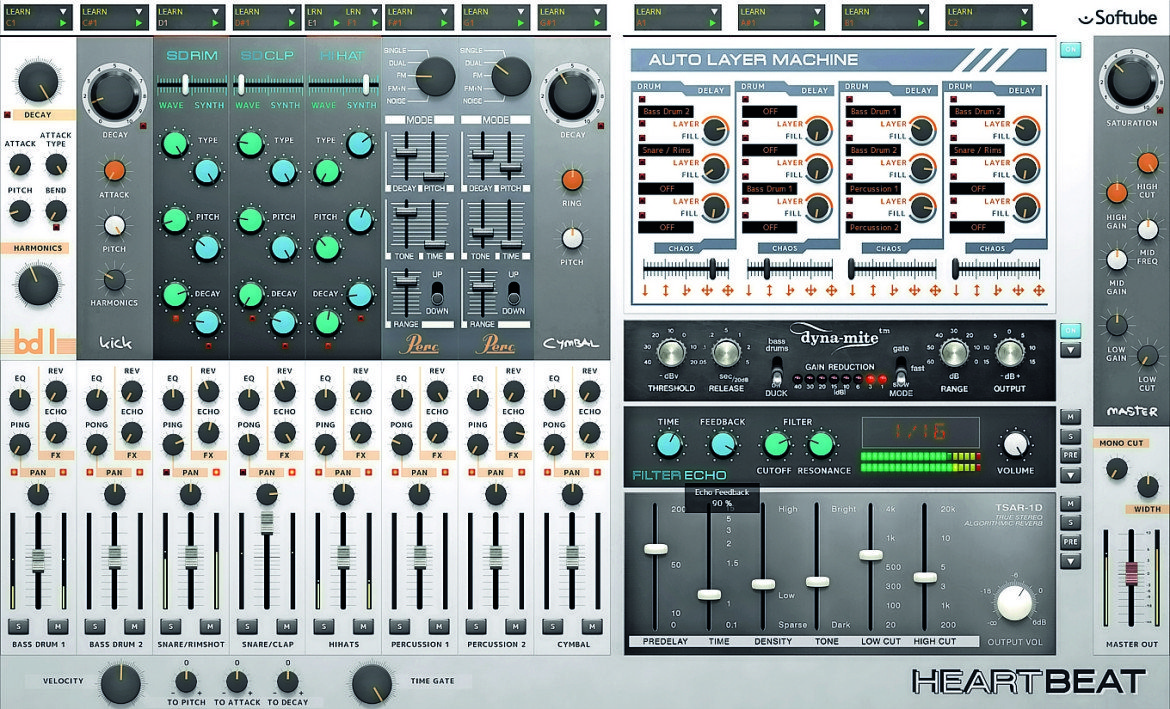1170x709 pixels.
Task: Solo the Cymbal channel
Action: (552, 625)
